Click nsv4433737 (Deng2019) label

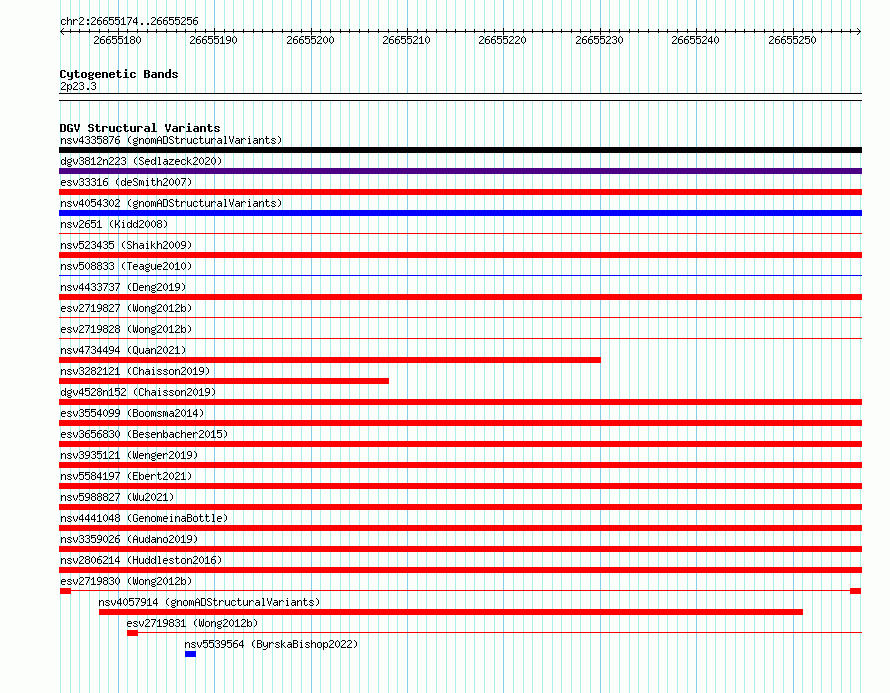pyautogui.click(x=123, y=287)
